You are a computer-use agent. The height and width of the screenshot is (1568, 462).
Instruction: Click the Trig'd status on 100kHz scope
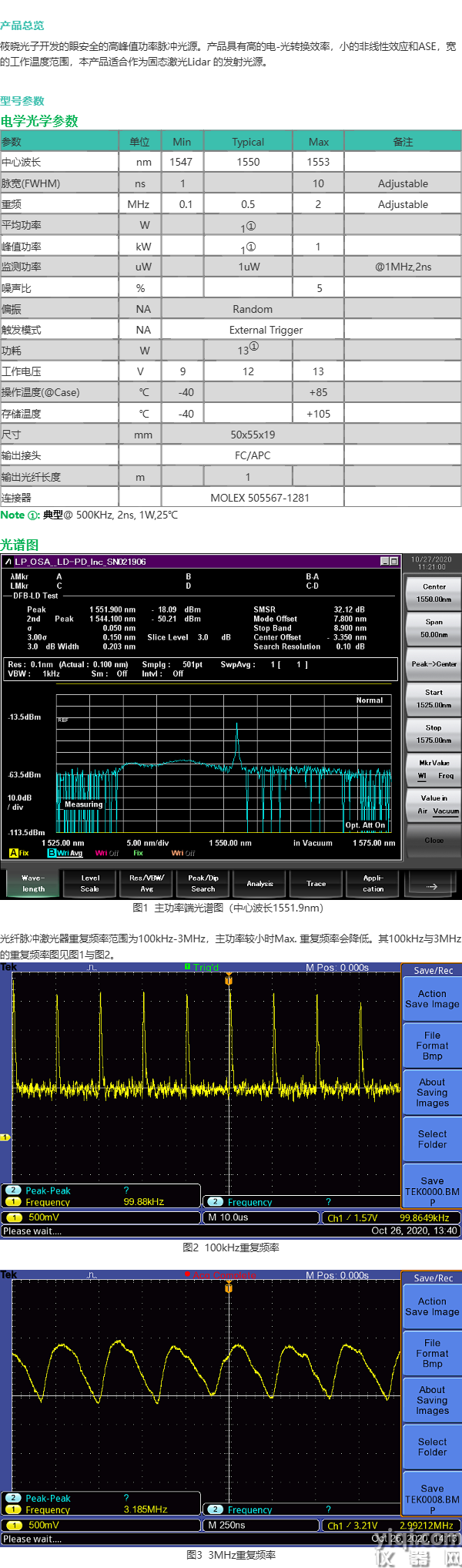(202, 967)
